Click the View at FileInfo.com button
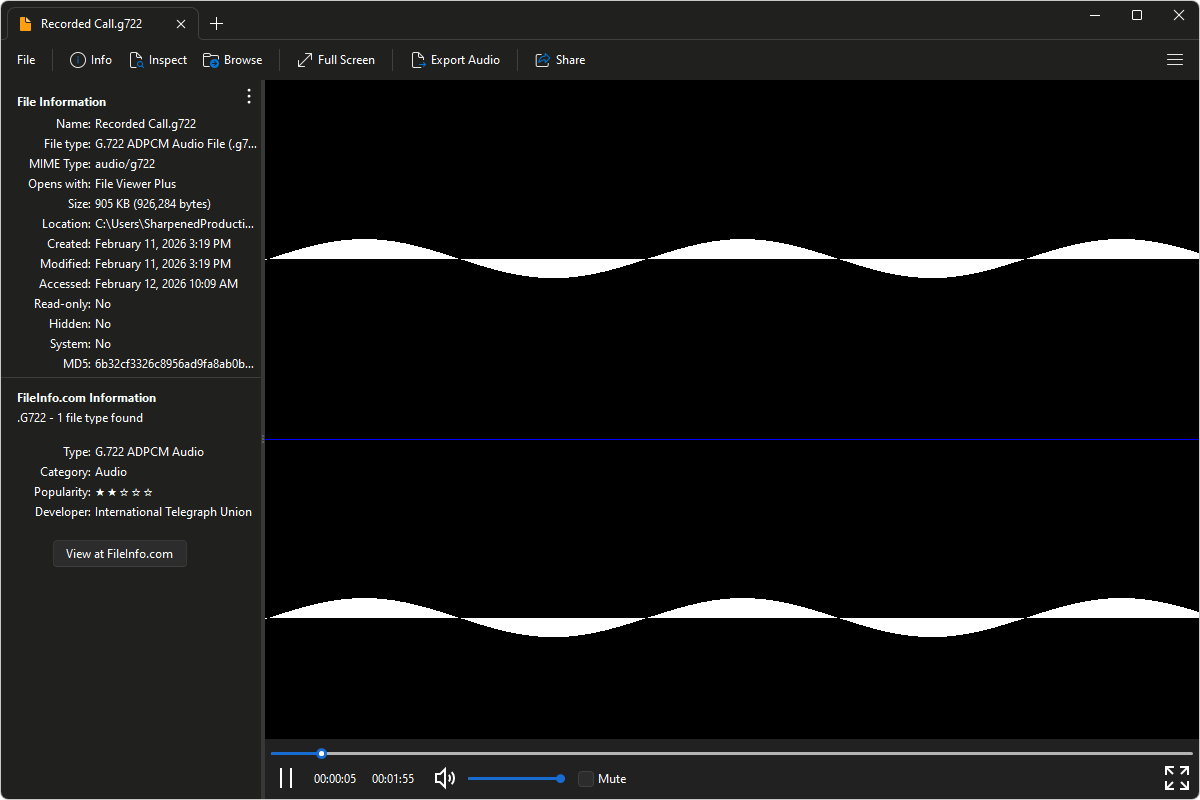The width and height of the screenshot is (1200, 800). click(x=120, y=554)
